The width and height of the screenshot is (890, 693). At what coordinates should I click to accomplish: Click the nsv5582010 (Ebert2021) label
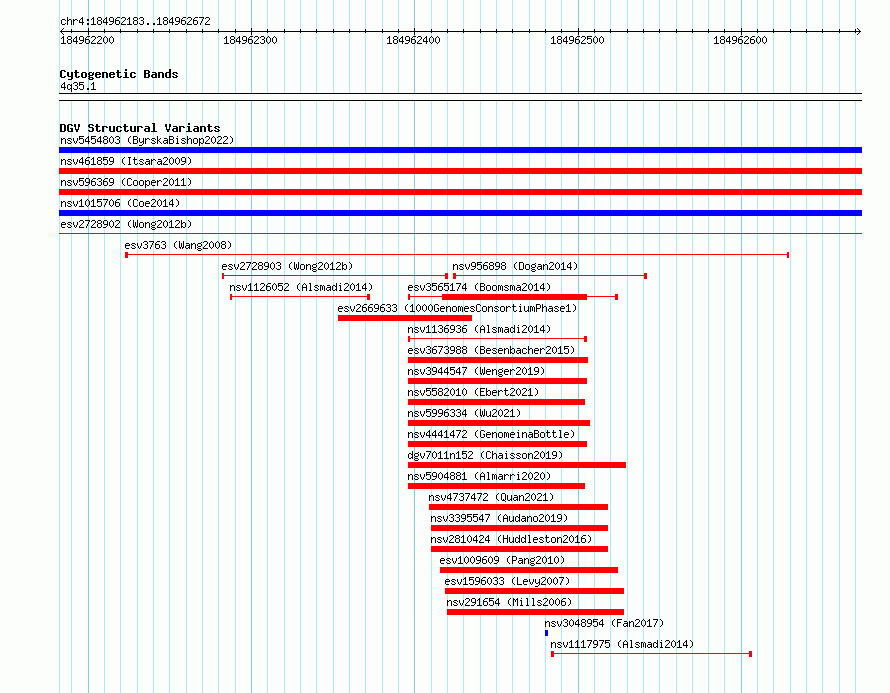(473, 392)
